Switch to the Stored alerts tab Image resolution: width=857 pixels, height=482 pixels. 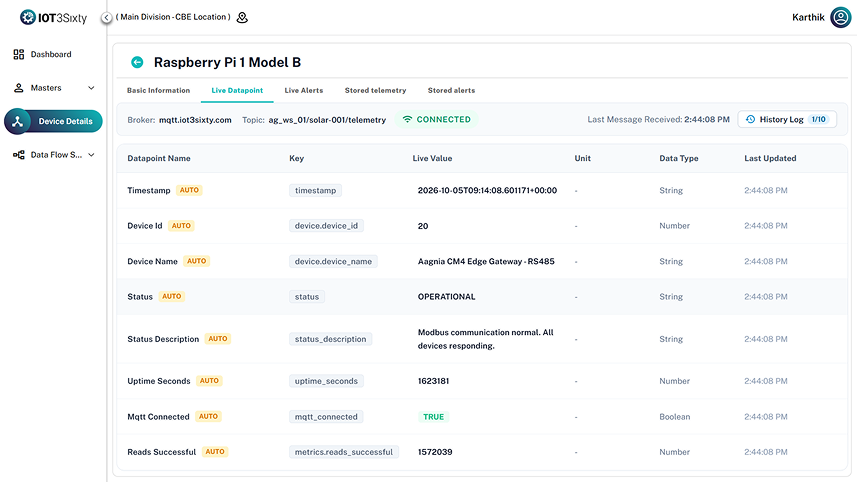click(451, 91)
